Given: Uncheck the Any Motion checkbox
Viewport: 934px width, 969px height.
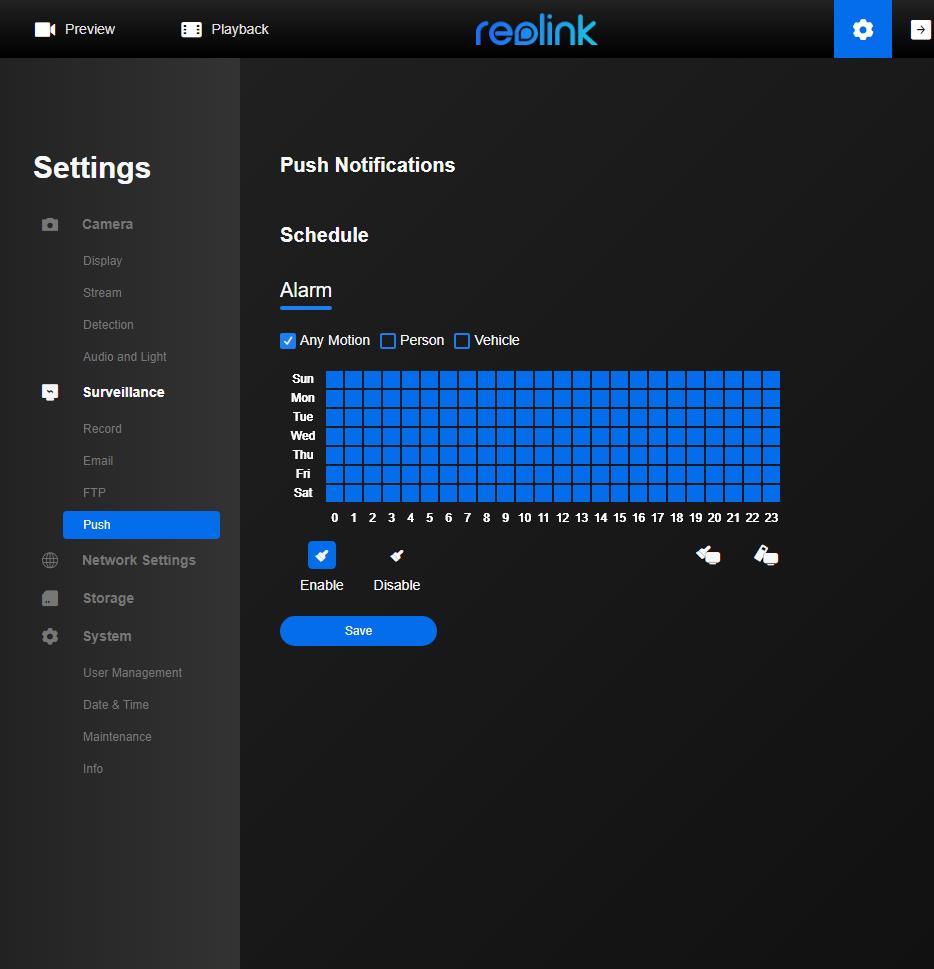Looking at the screenshot, I should click(x=288, y=341).
